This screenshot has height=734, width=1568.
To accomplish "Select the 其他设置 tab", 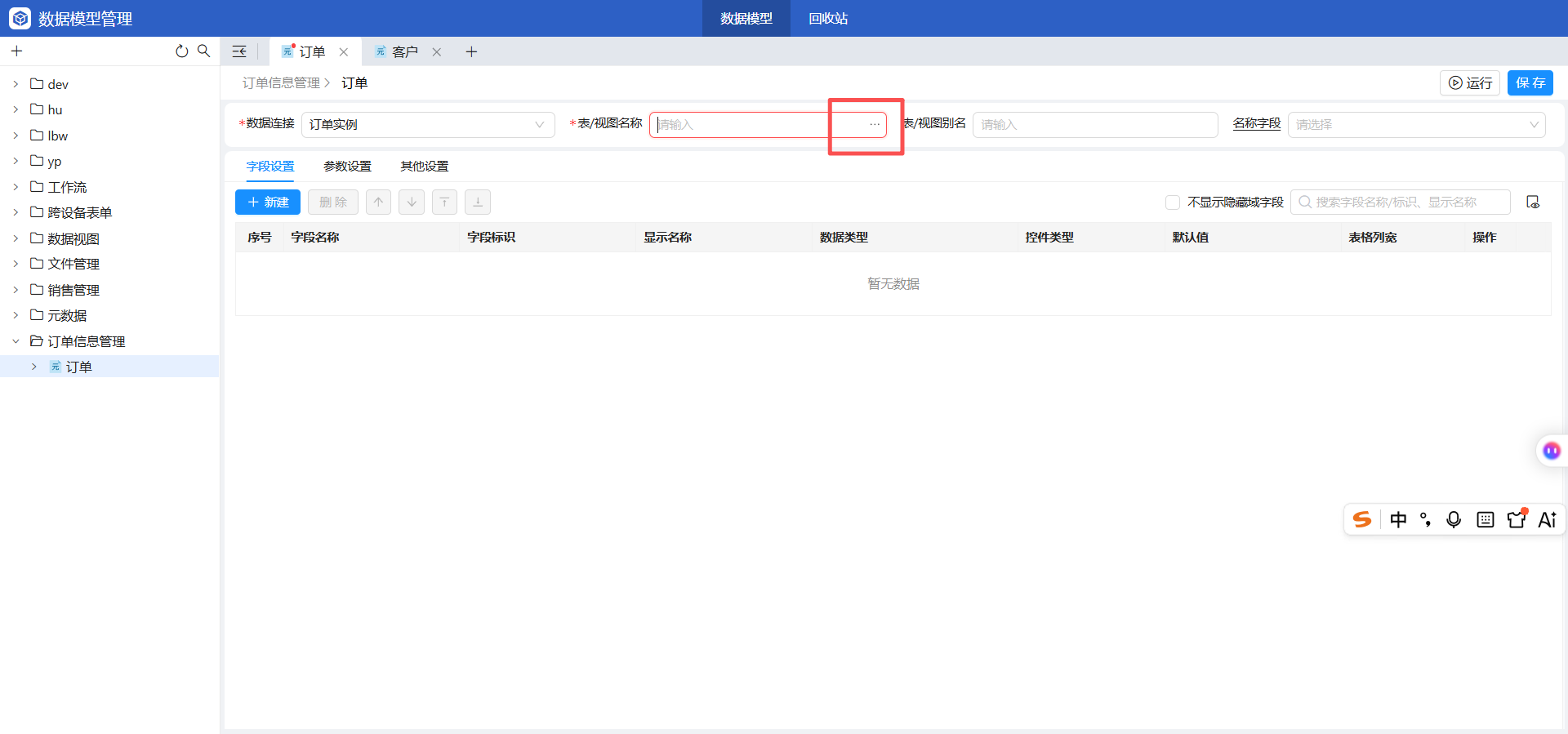I will (424, 167).
